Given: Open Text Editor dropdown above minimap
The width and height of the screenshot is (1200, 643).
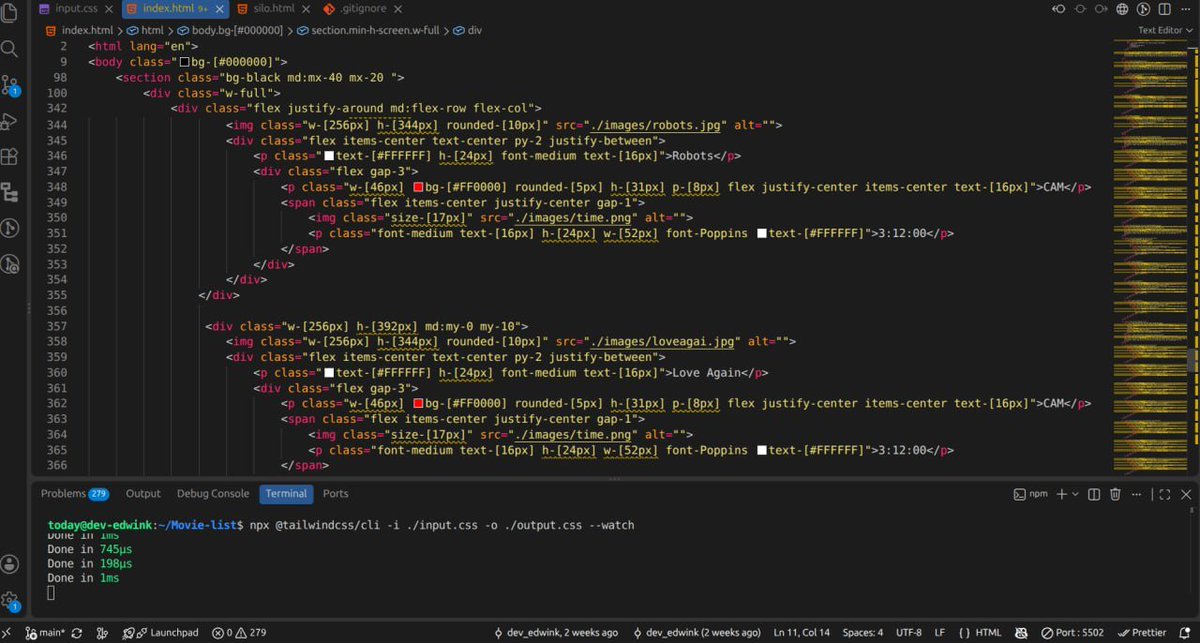Looking at the screenshot, I should coord(1164,30).
